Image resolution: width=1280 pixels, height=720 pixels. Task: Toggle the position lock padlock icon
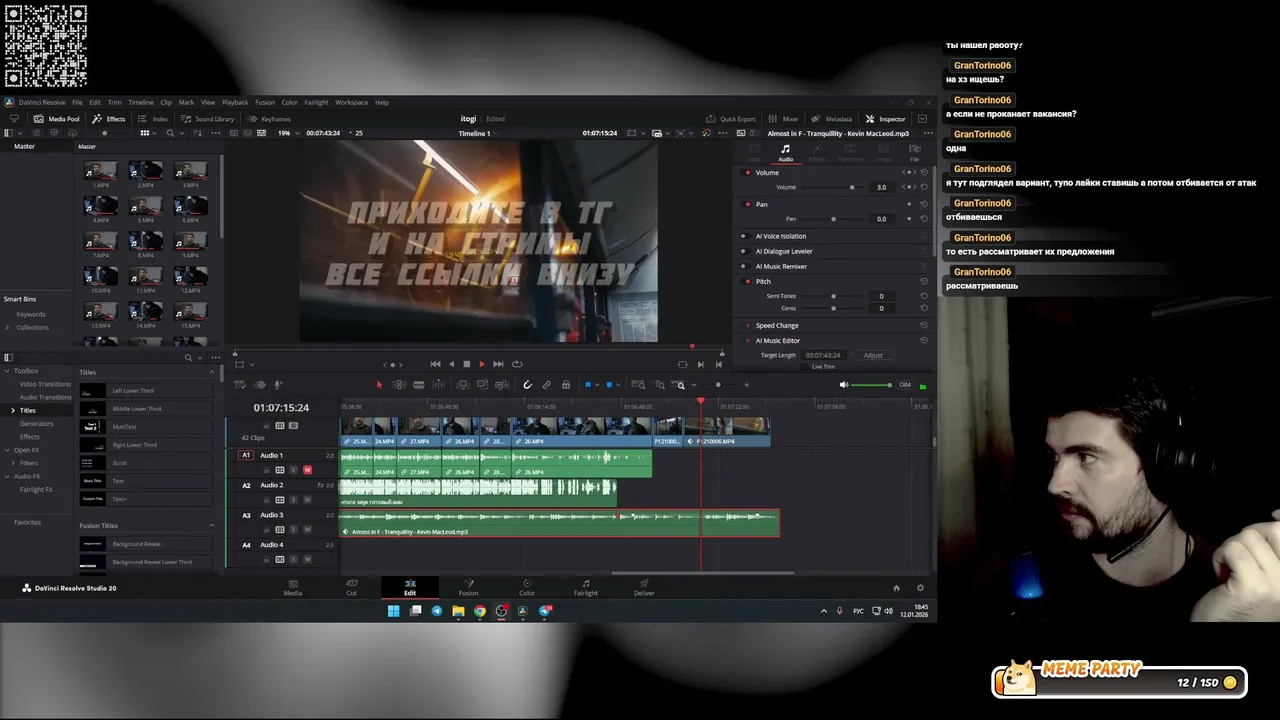[x=566, y=385]
